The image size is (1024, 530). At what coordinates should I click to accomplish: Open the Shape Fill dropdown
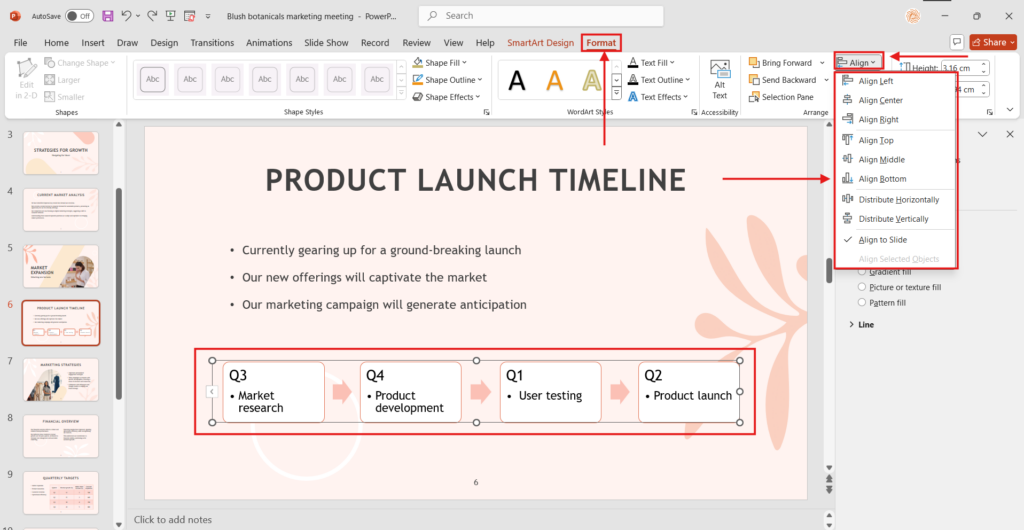pyautogui.click(x=447, y=63)
